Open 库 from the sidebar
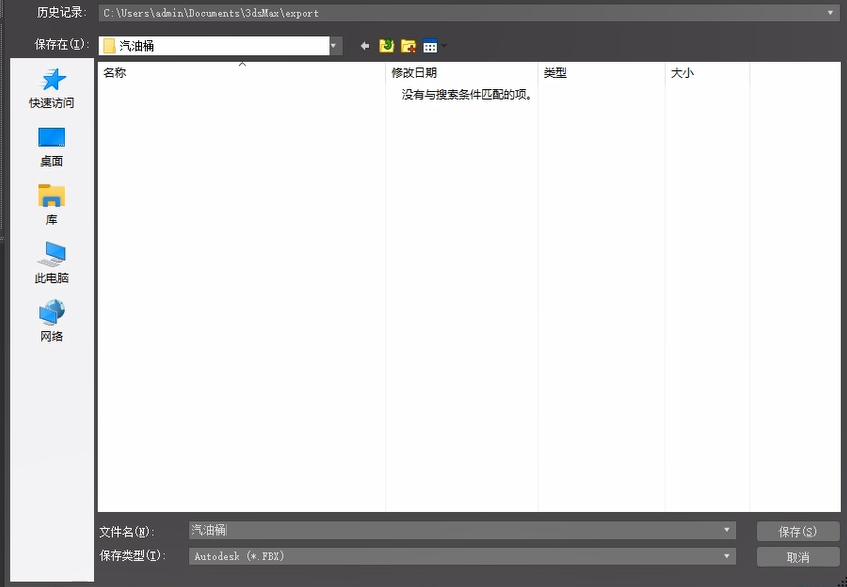 click(x=52, y=204)
